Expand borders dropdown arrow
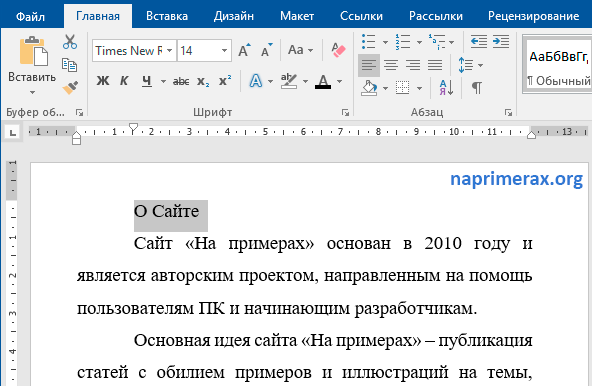The image size is (592, 386). (x=419, y=88)
